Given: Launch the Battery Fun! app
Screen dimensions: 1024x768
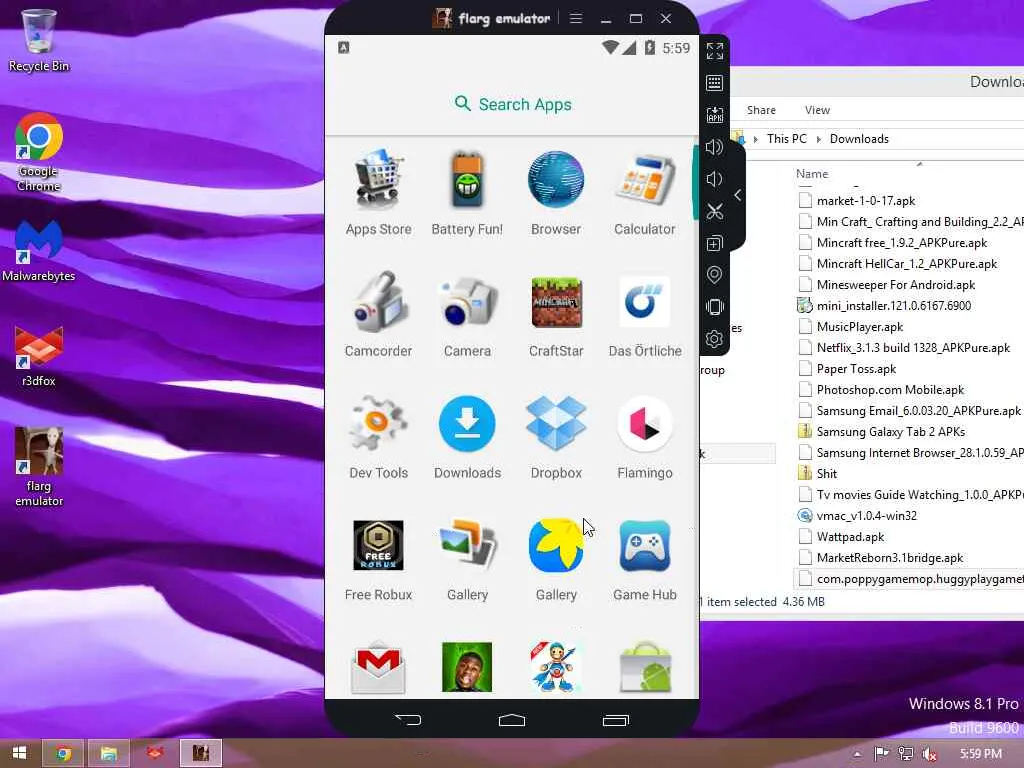Looking at the screenshot, I should coord(467,192).
